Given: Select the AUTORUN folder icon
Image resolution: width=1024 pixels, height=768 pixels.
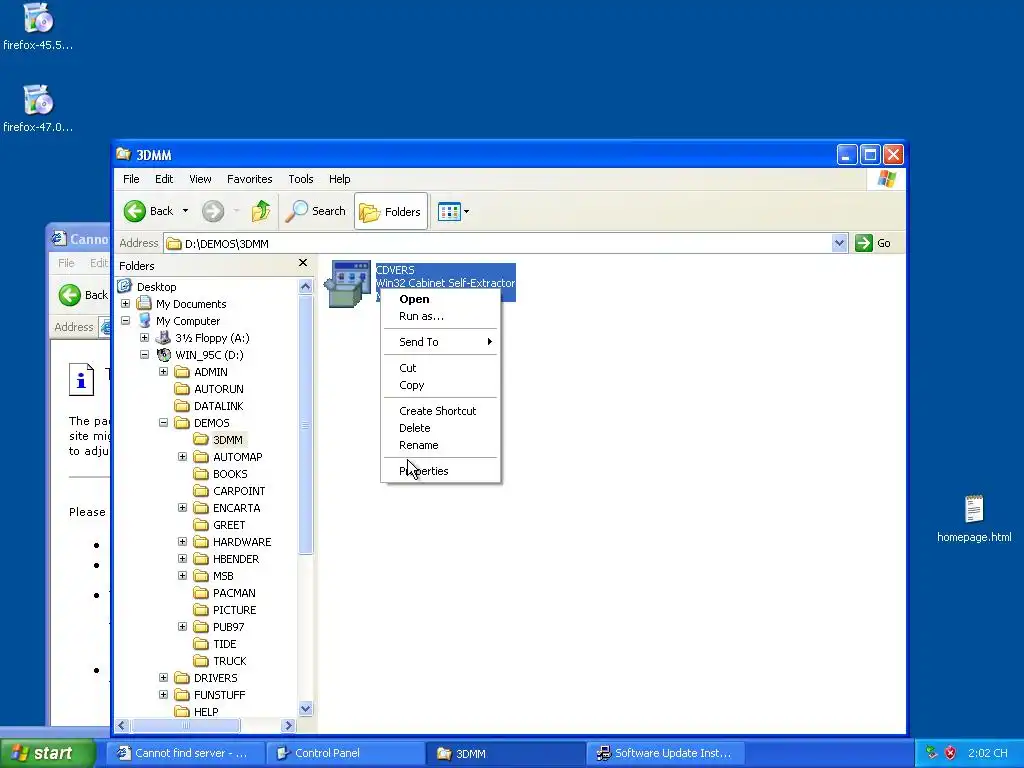Looking at the screenshot, I should tap(182, 389).
